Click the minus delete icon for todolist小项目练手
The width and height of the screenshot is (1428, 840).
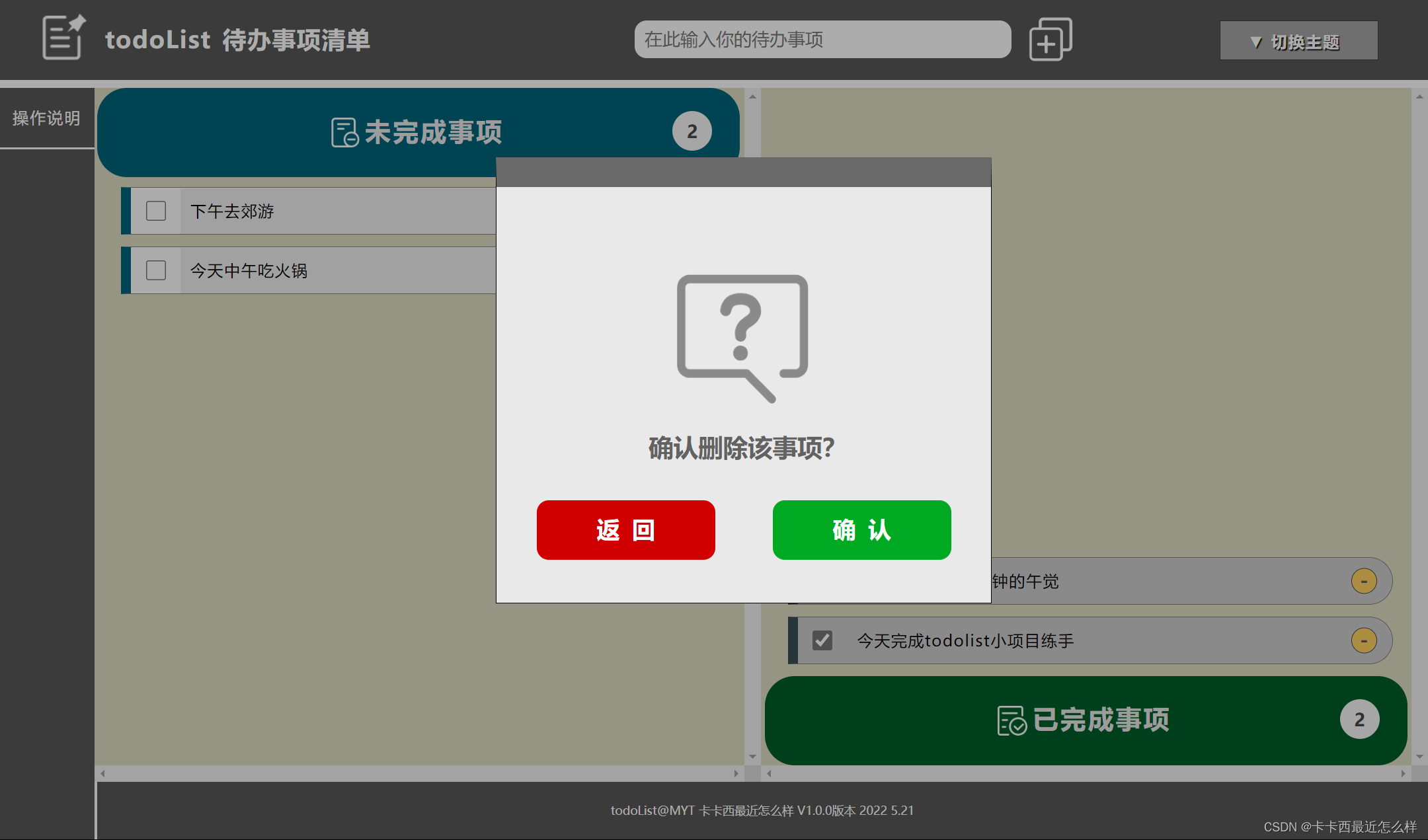pos(1363,640)
